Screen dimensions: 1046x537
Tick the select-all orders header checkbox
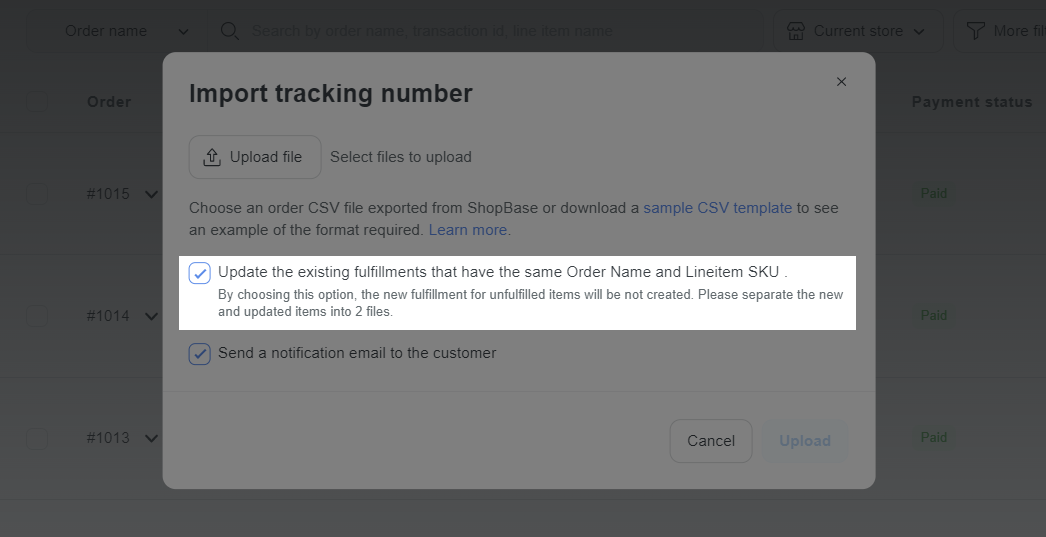point(37,102)
